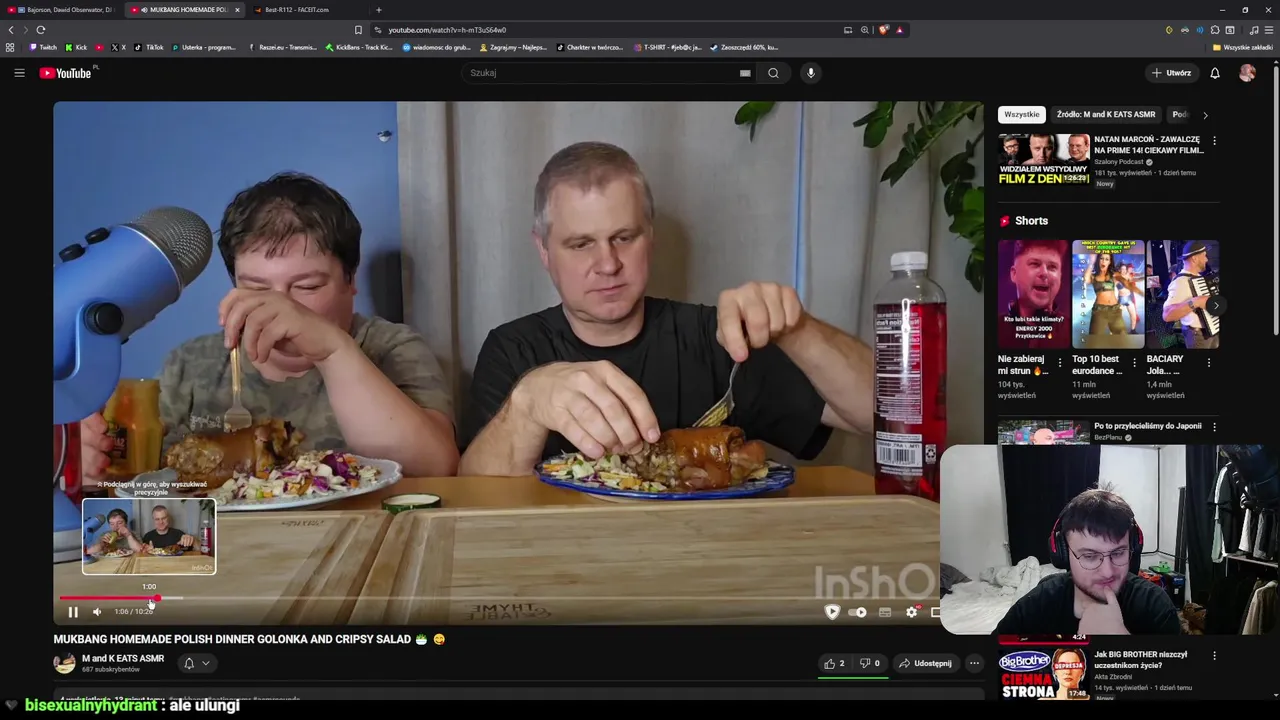Open the BACIARY Jola short
Screen dimensions: 1280x720
pyautogui.click(x=1182, y=294)
